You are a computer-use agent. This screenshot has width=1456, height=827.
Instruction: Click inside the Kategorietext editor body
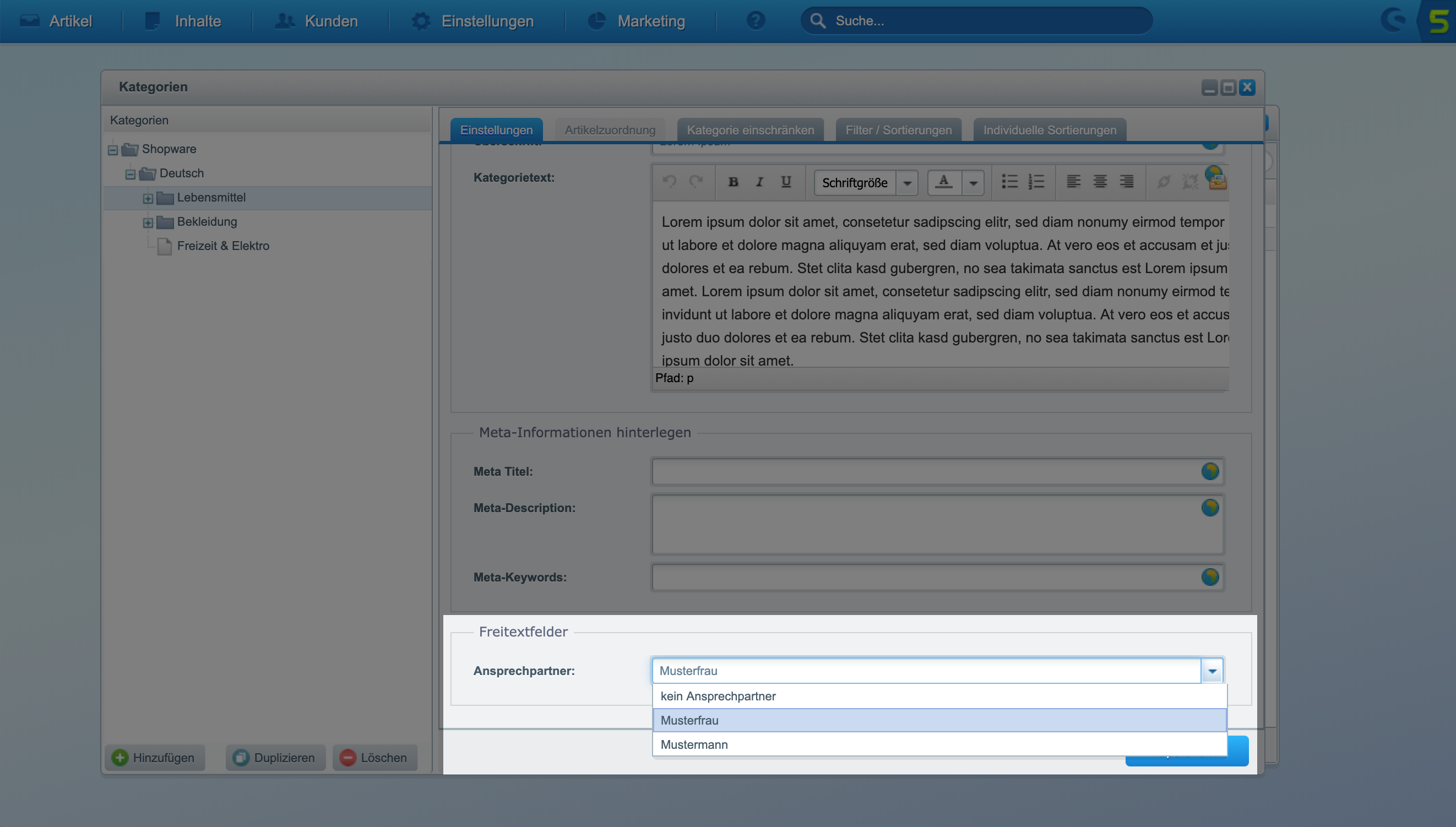click(941, 284)
